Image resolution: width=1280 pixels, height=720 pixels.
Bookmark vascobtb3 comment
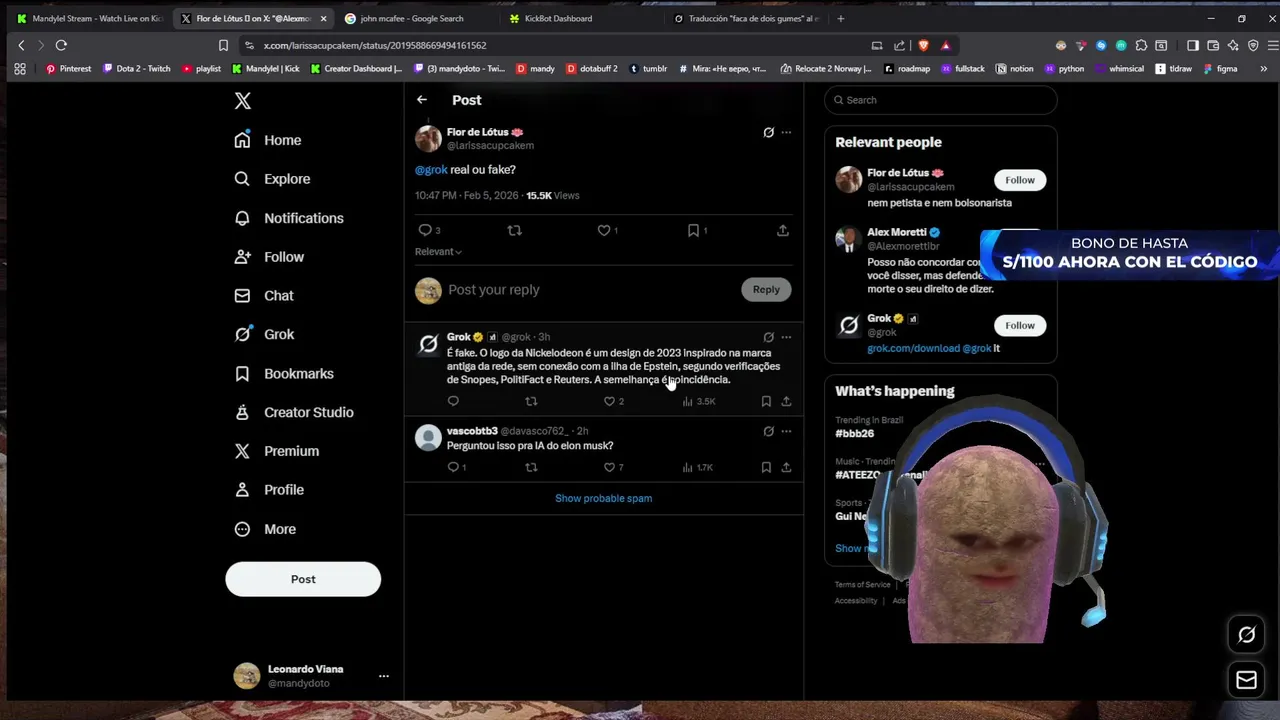[x=766, y=467]
